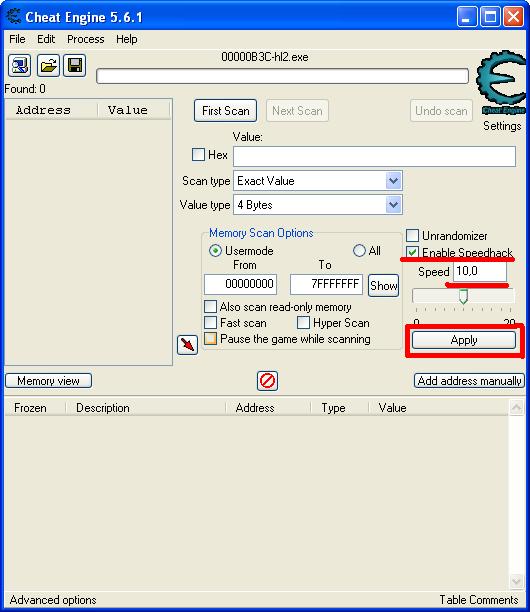Open Memory view
This screenshot has width=530, height=612.
pyautogui.click(x=48, y=381)
